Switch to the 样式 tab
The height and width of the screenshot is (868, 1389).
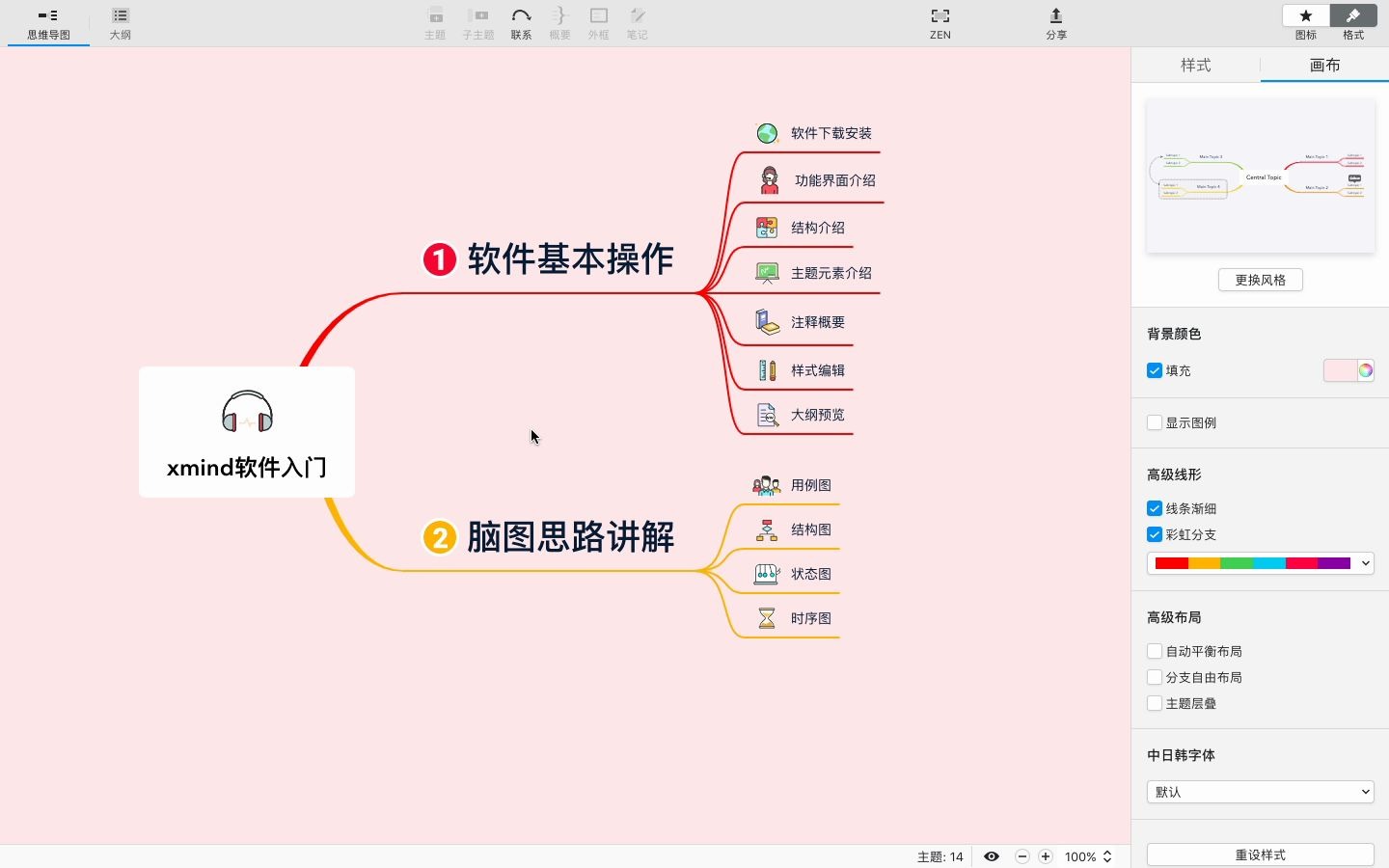click(x=1196, y=65)
